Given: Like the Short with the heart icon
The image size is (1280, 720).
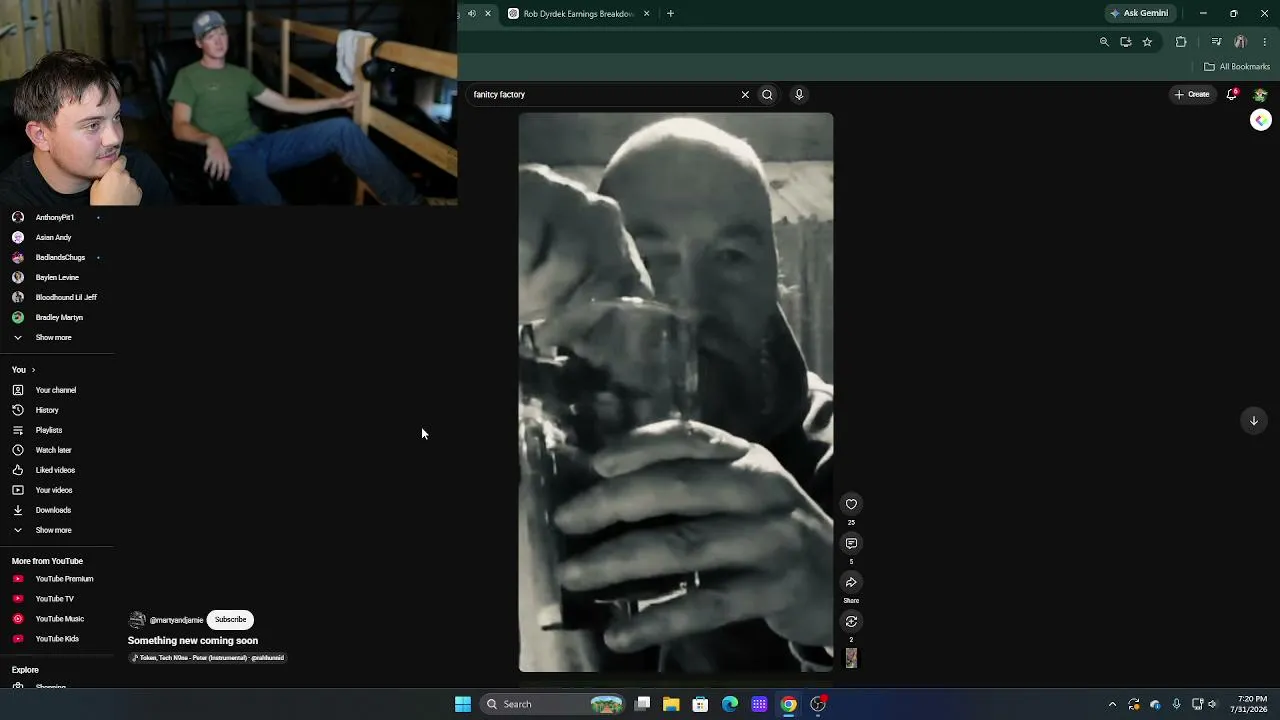Looking at the screenshot, I should tap(851, 504).
